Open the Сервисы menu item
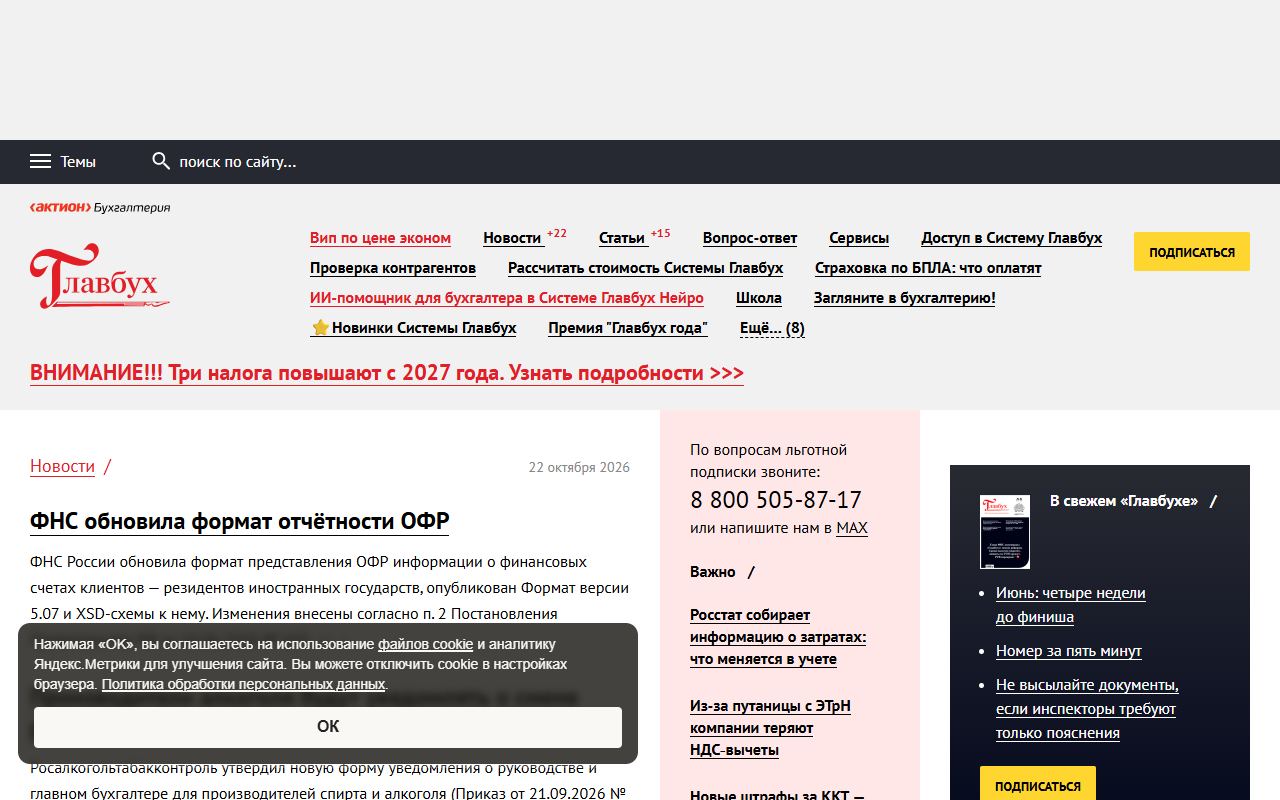1280x800 pixels. coord(859,238)
